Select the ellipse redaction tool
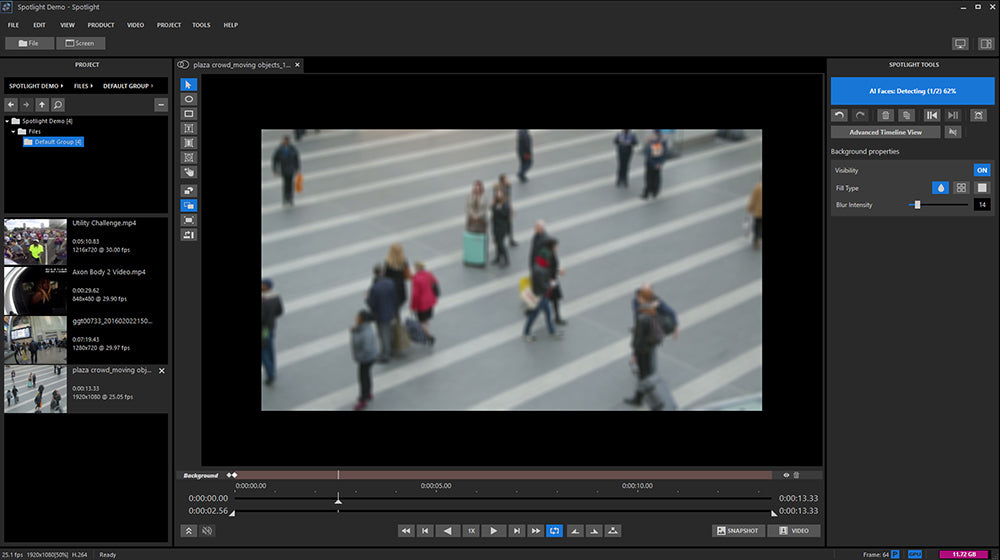Screen dimensions: 1000x560 [189, 99]
